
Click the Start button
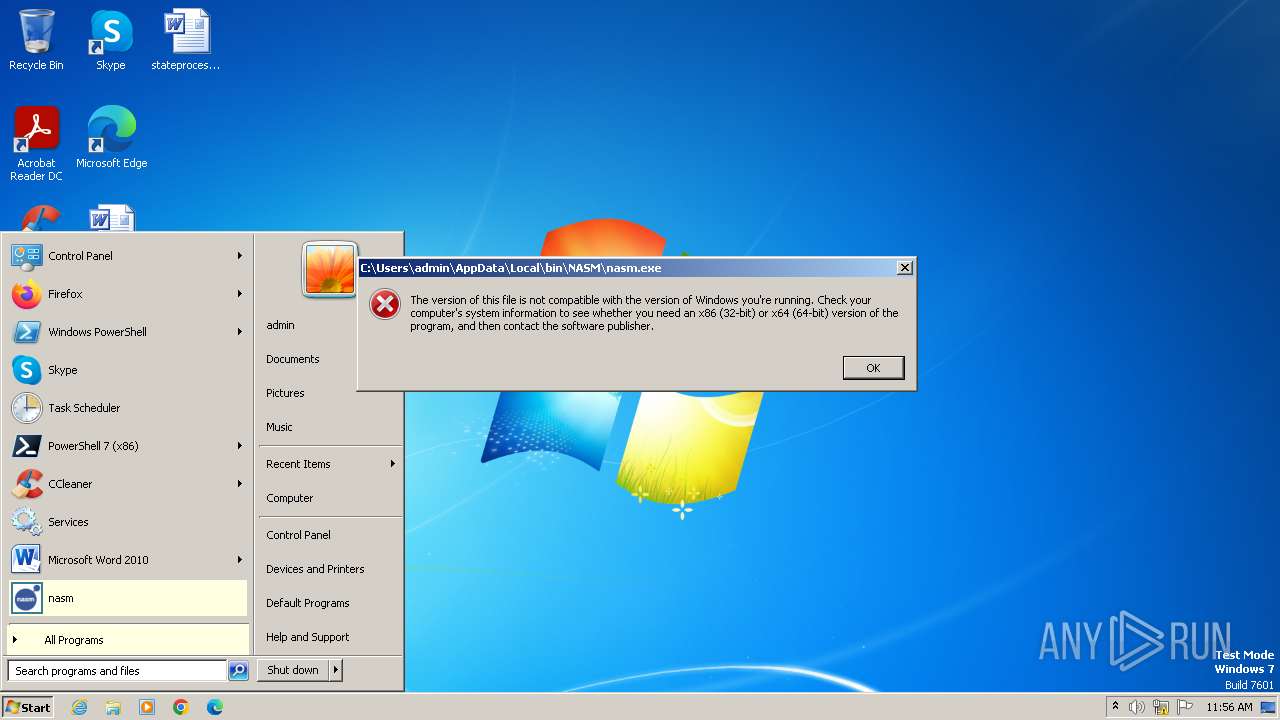28,707
